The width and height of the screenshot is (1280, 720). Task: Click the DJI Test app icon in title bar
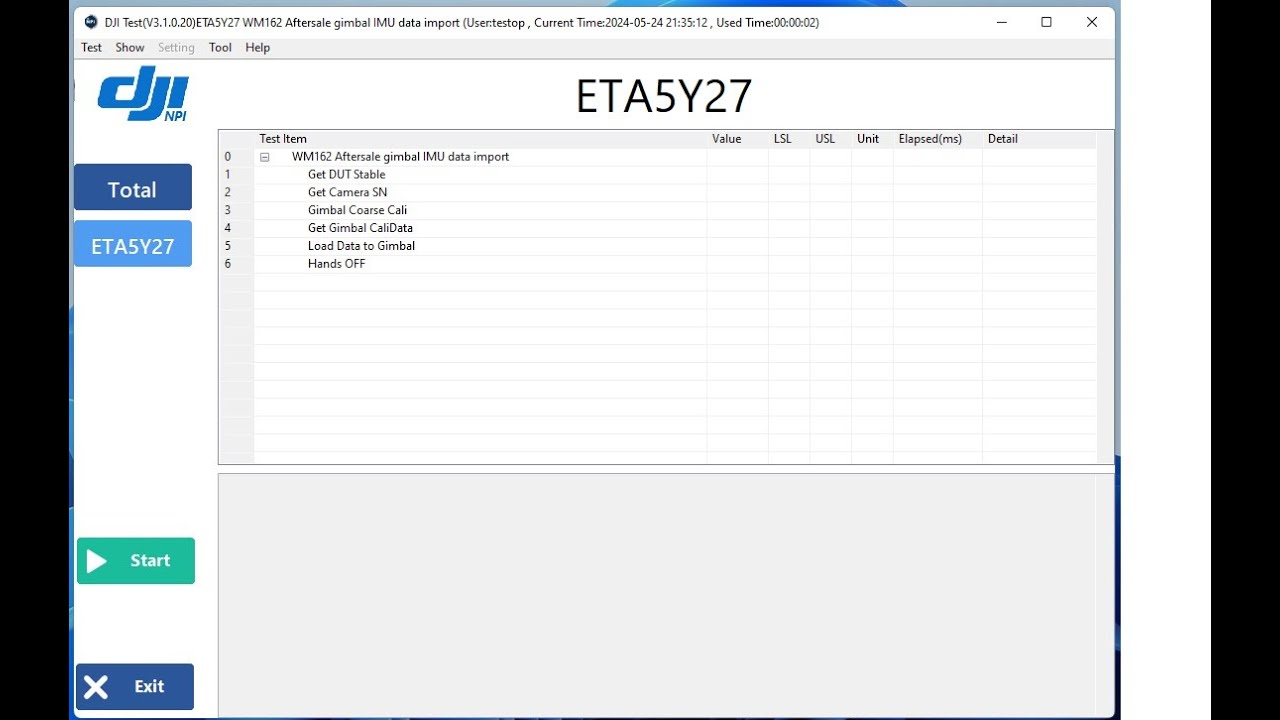91,22
